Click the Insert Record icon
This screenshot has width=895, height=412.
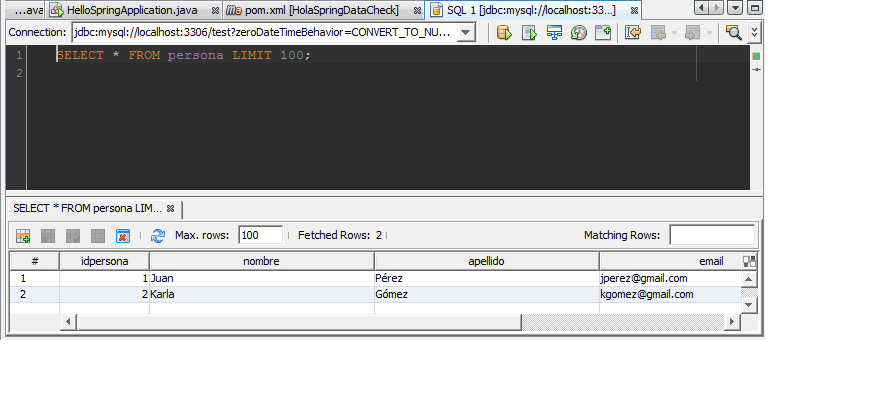pos(23,235)
